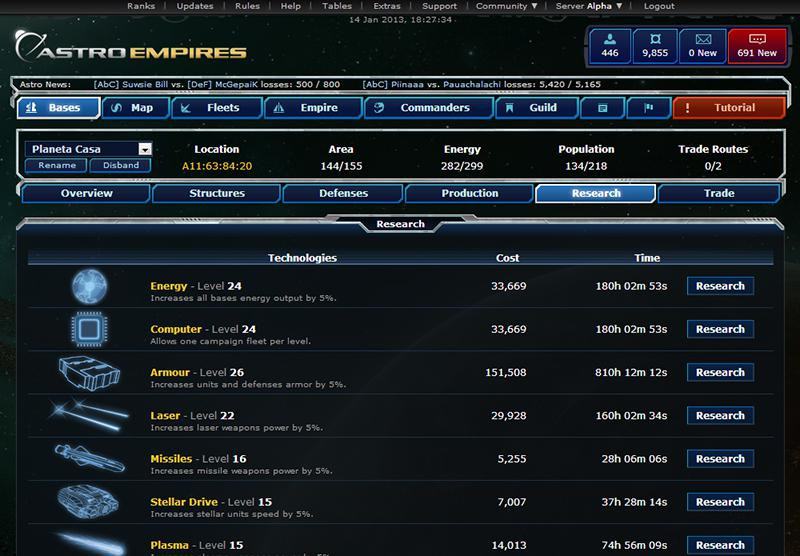Open the Commanders section
The height and width of the screenshot is (556, 800).
tap(429, 108)
